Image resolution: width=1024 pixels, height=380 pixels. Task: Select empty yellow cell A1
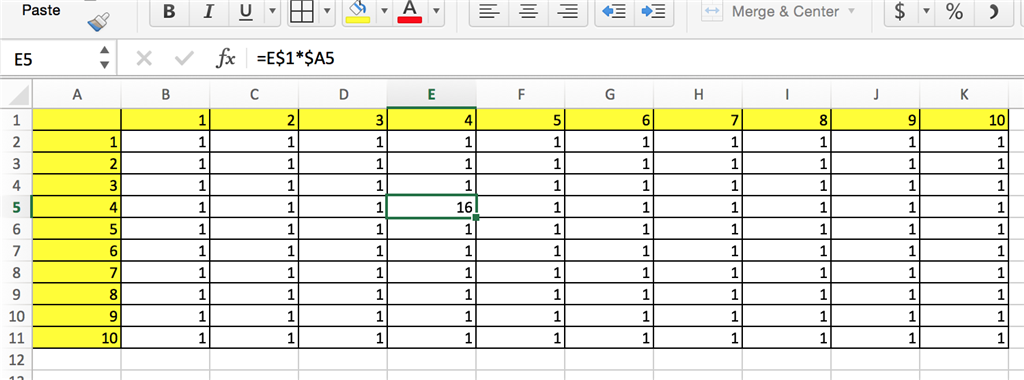[77, 119]
